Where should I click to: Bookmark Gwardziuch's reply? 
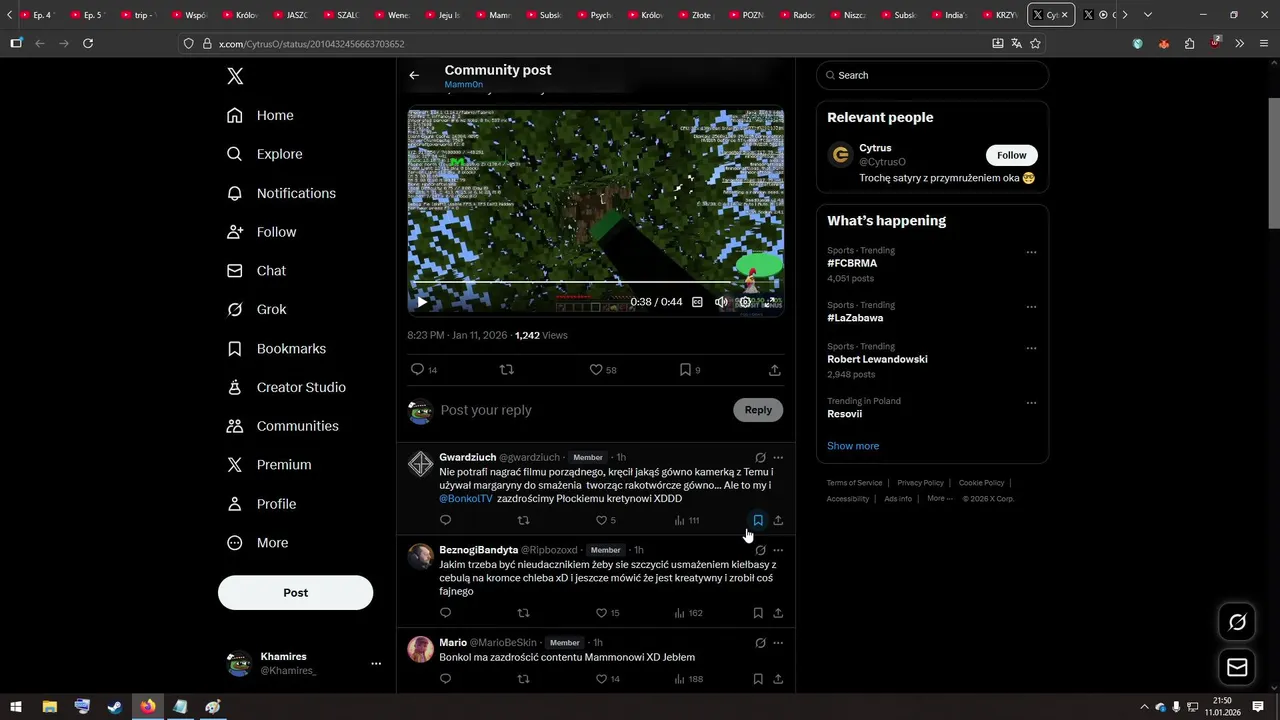(758, 520)
